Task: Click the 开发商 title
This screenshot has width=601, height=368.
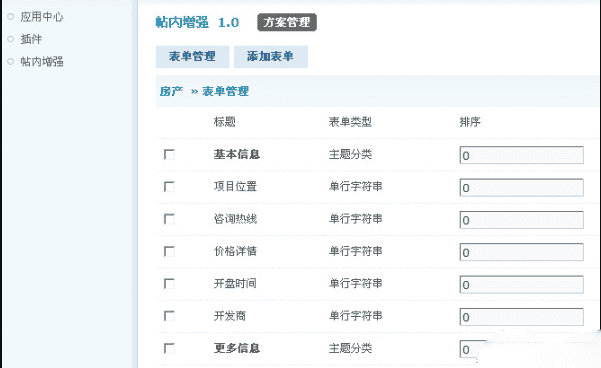Action: (230, 316)
